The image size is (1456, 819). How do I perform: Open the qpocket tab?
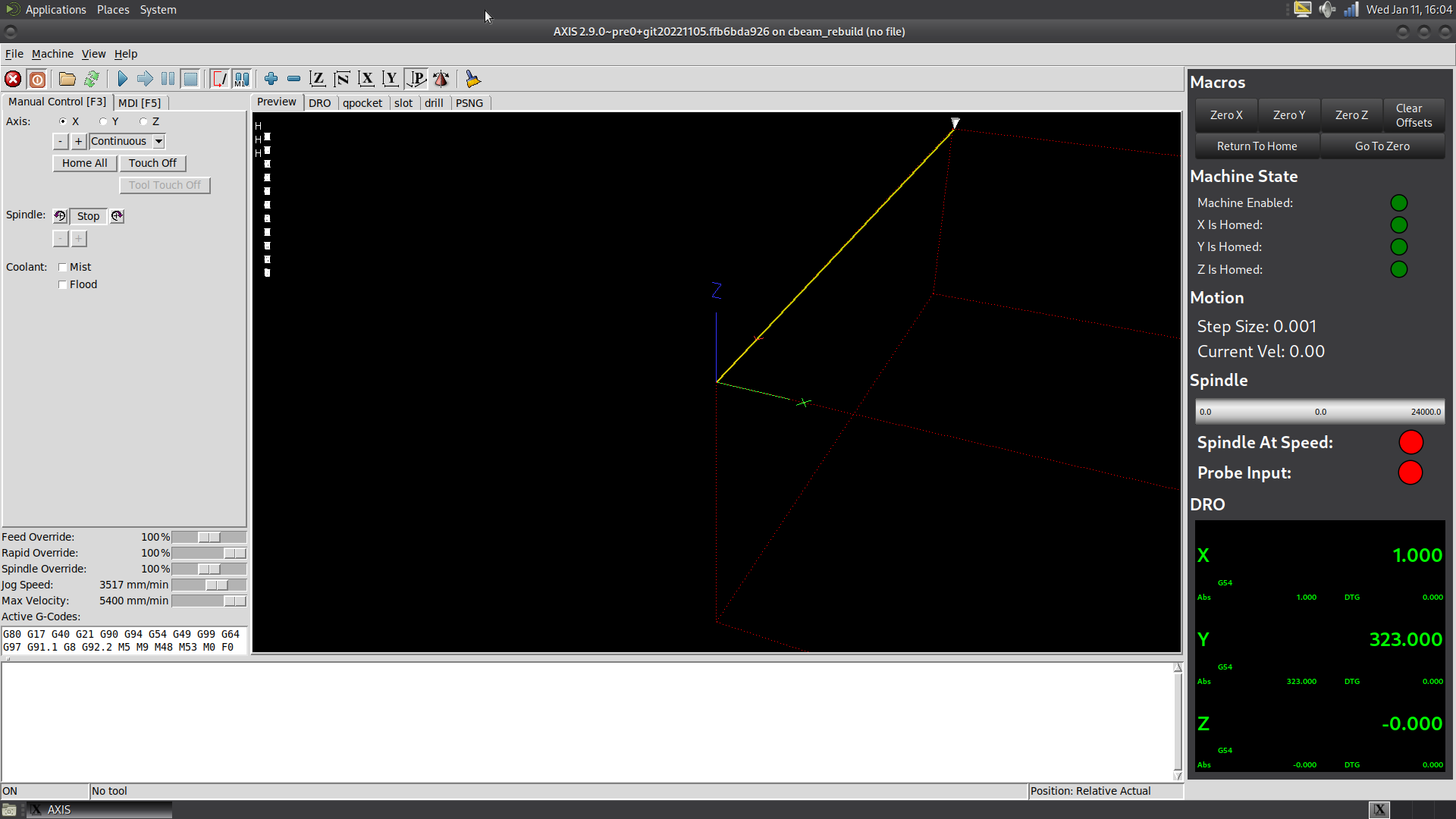pos(362,103)
